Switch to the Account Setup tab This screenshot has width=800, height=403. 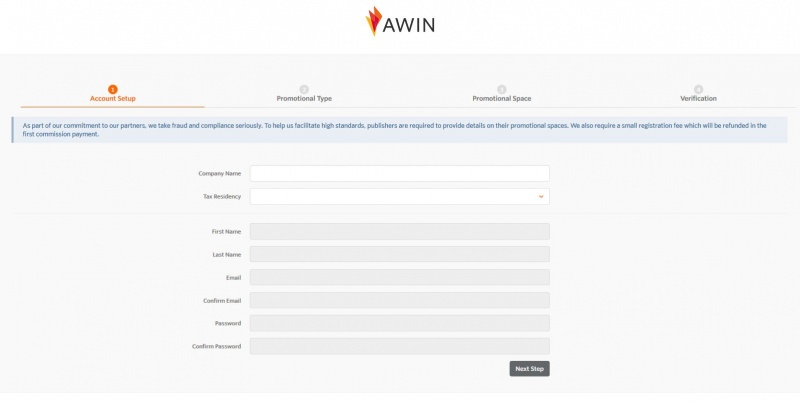(112, 99)
